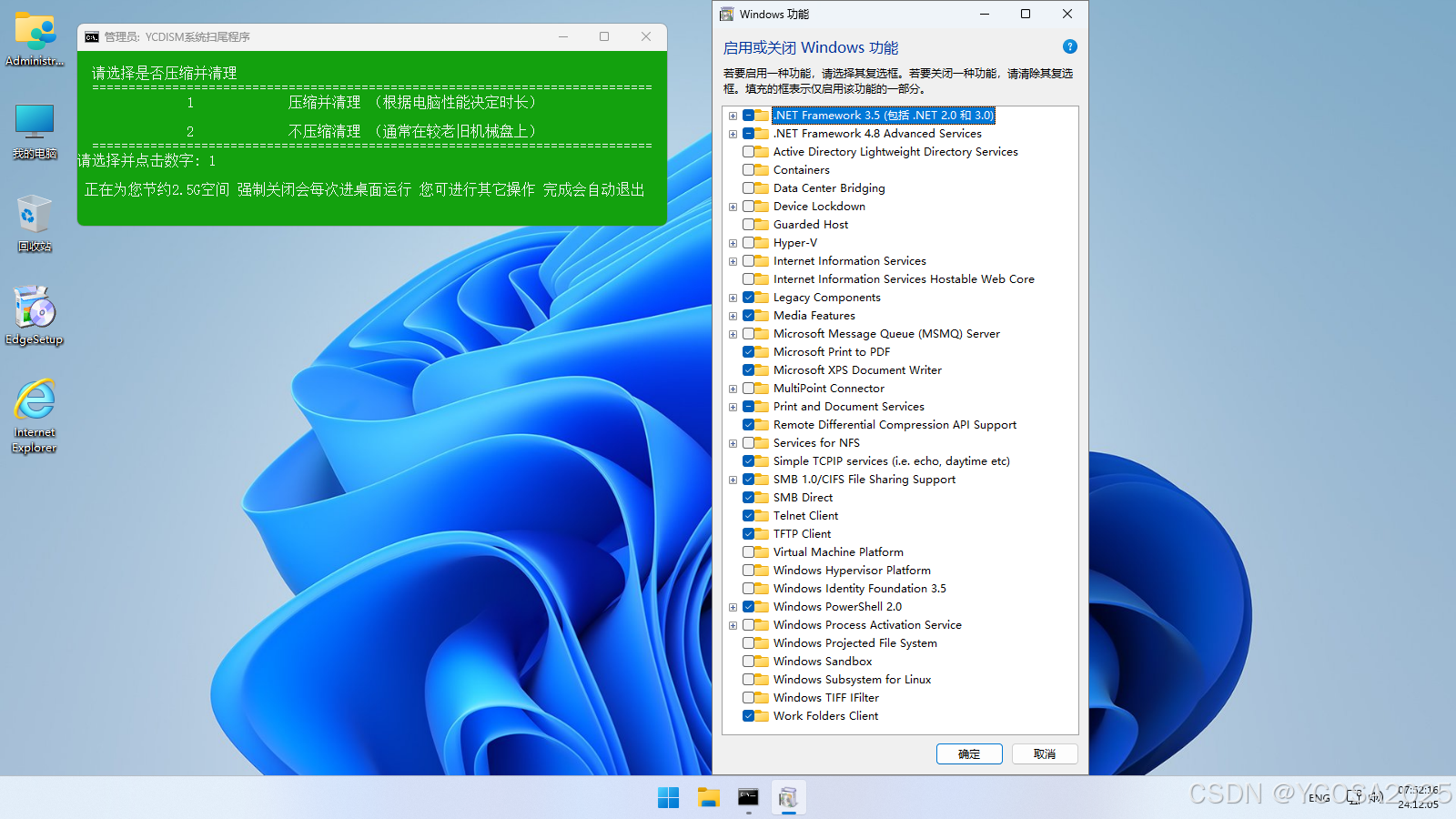Open the Windows Start button on the taskbar
1456x819 pixels.
668,797
